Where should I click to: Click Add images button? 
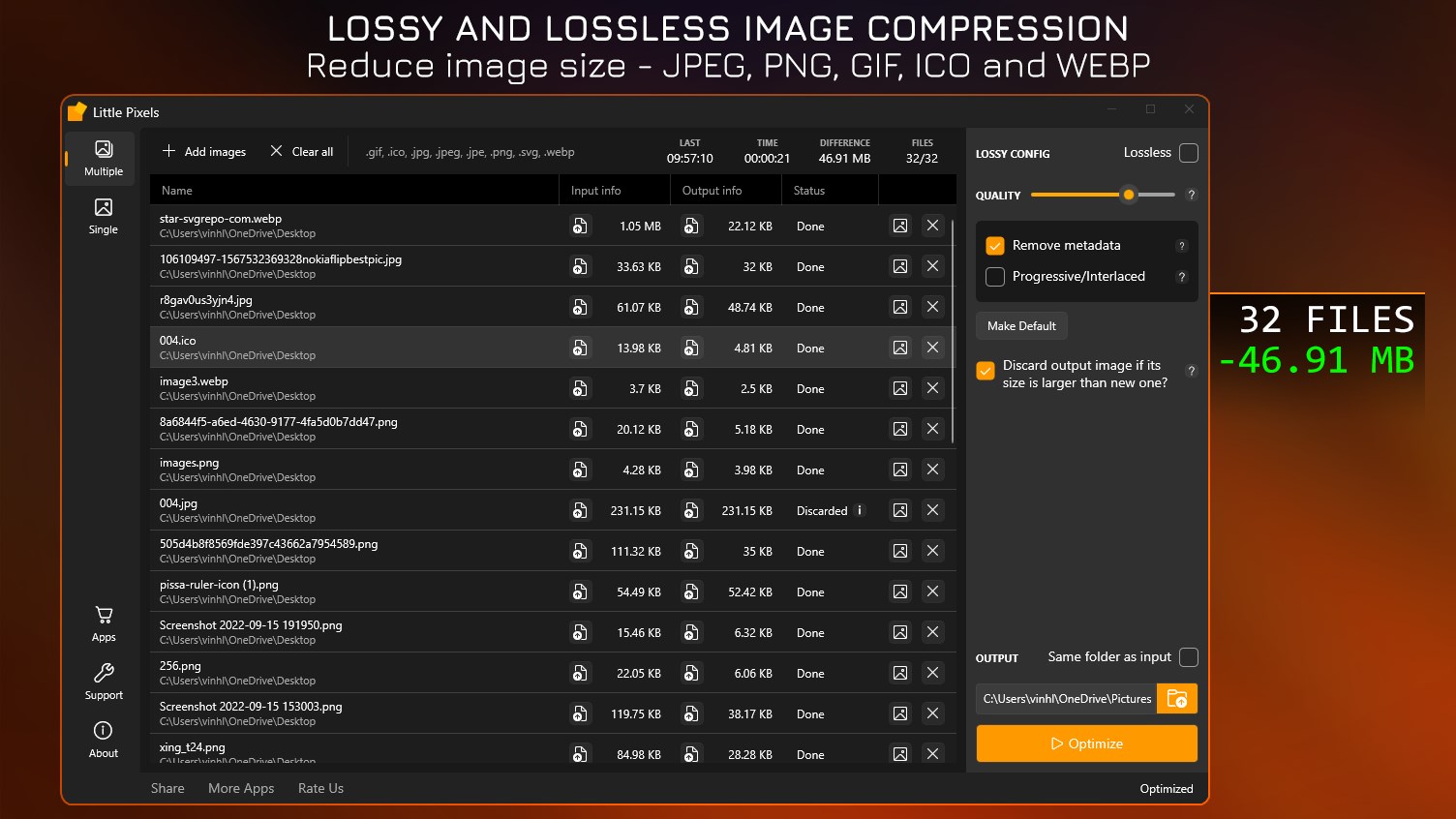[204, 151]
